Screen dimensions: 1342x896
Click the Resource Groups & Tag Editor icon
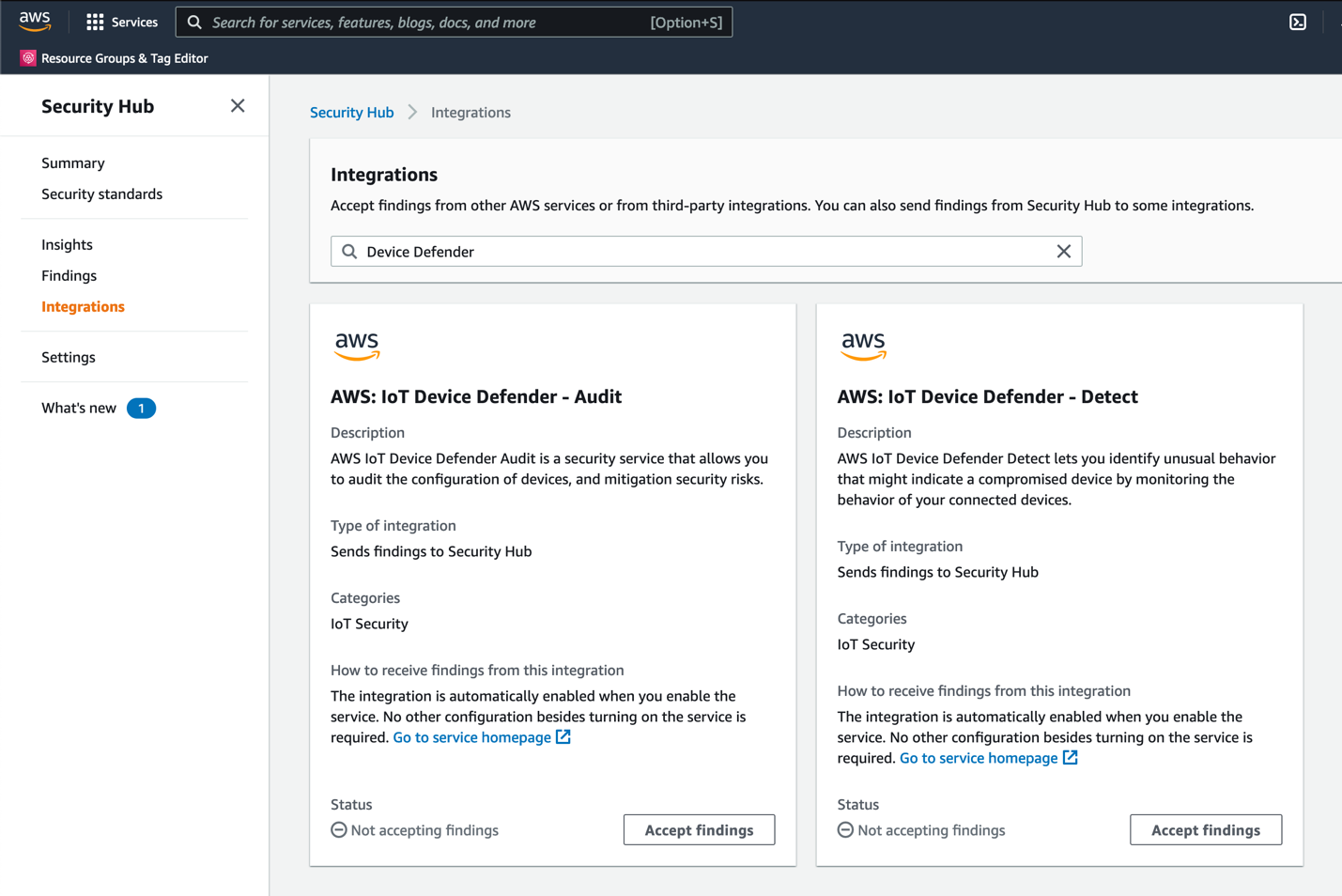point(28,58)
